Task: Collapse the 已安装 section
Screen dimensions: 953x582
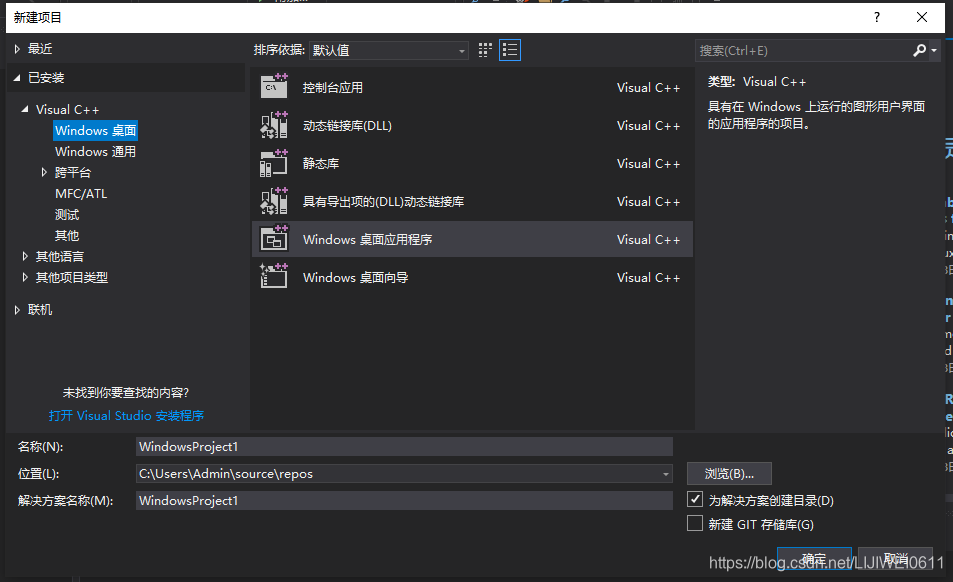Action: pyautogui.click(x=17, y=78)
